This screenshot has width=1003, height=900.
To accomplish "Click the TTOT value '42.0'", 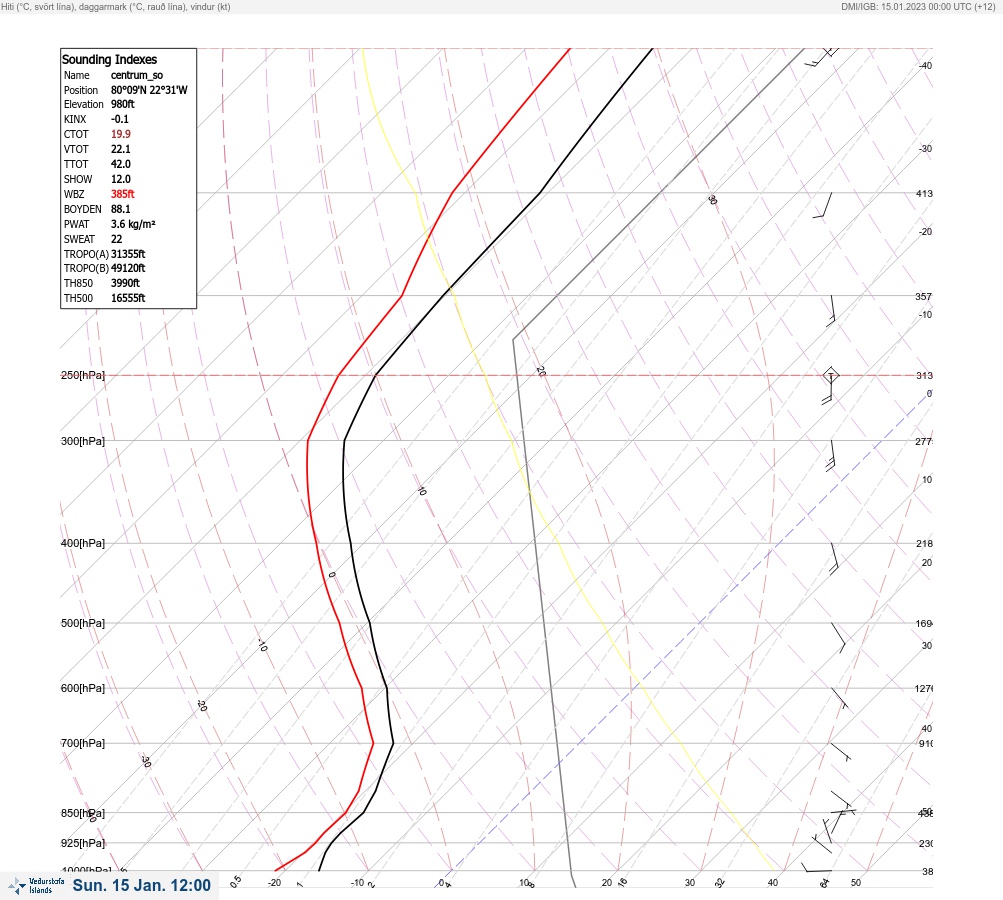I will [121, 164].
